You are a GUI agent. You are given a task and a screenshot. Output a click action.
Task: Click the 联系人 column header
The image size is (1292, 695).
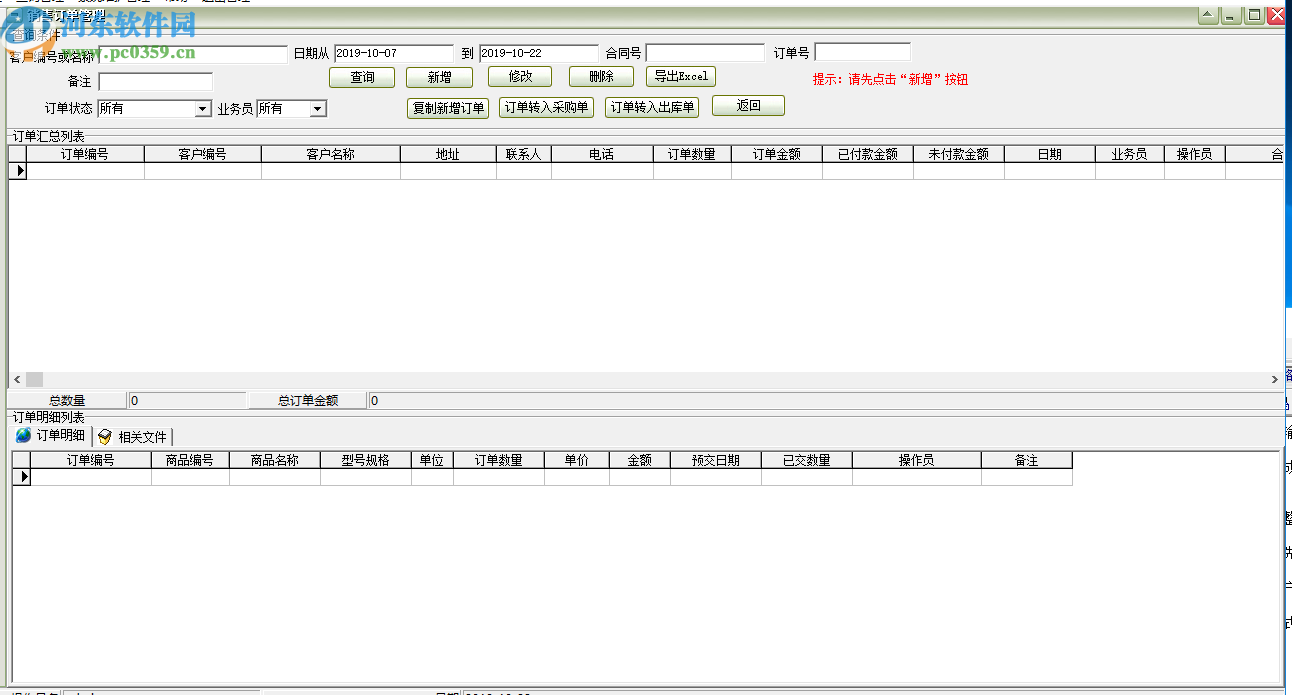[524, 154]
